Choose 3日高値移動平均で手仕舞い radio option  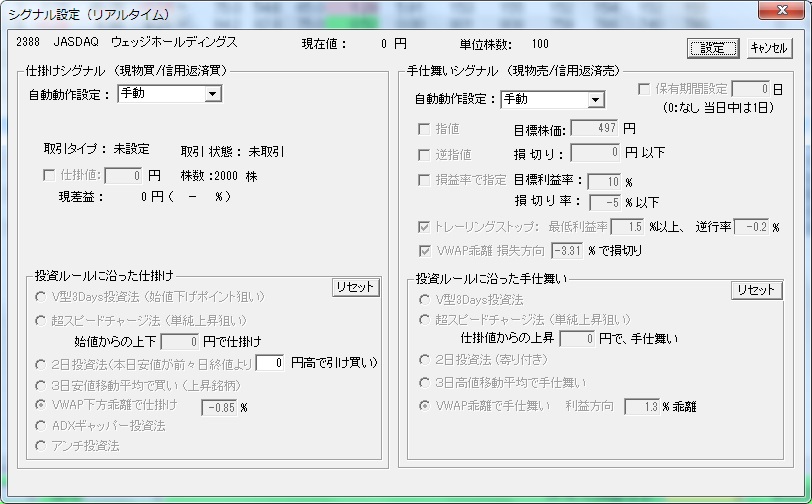(426, 382)
